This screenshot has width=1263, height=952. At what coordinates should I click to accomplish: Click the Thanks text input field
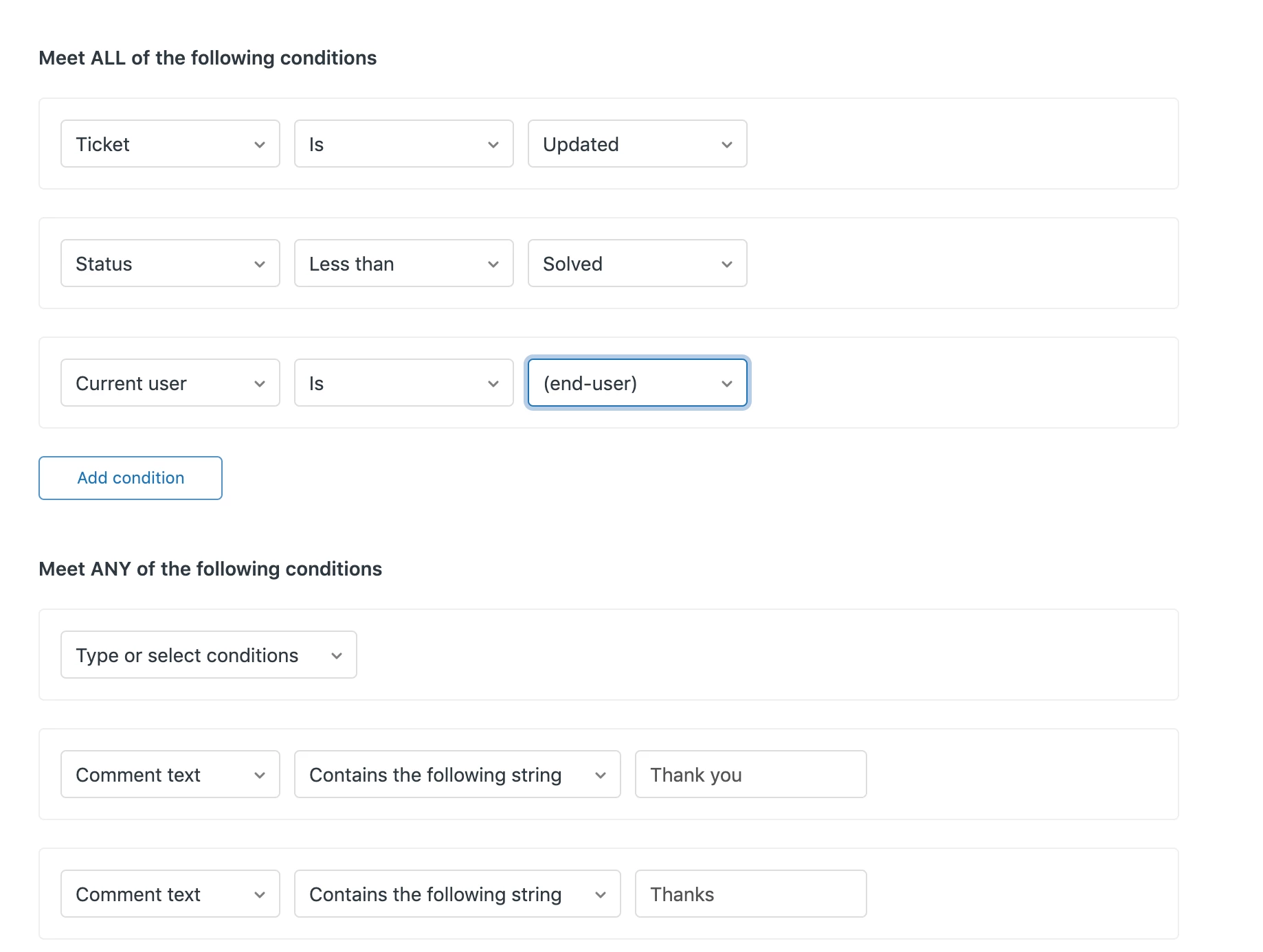[750, 894]
